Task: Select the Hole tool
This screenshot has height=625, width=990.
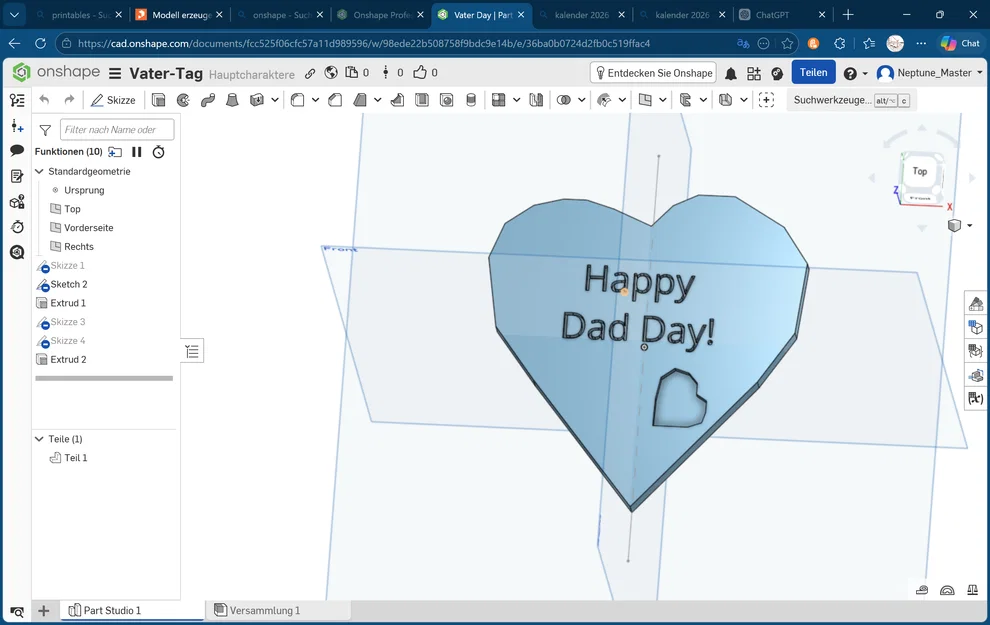Action: [446, 100]
